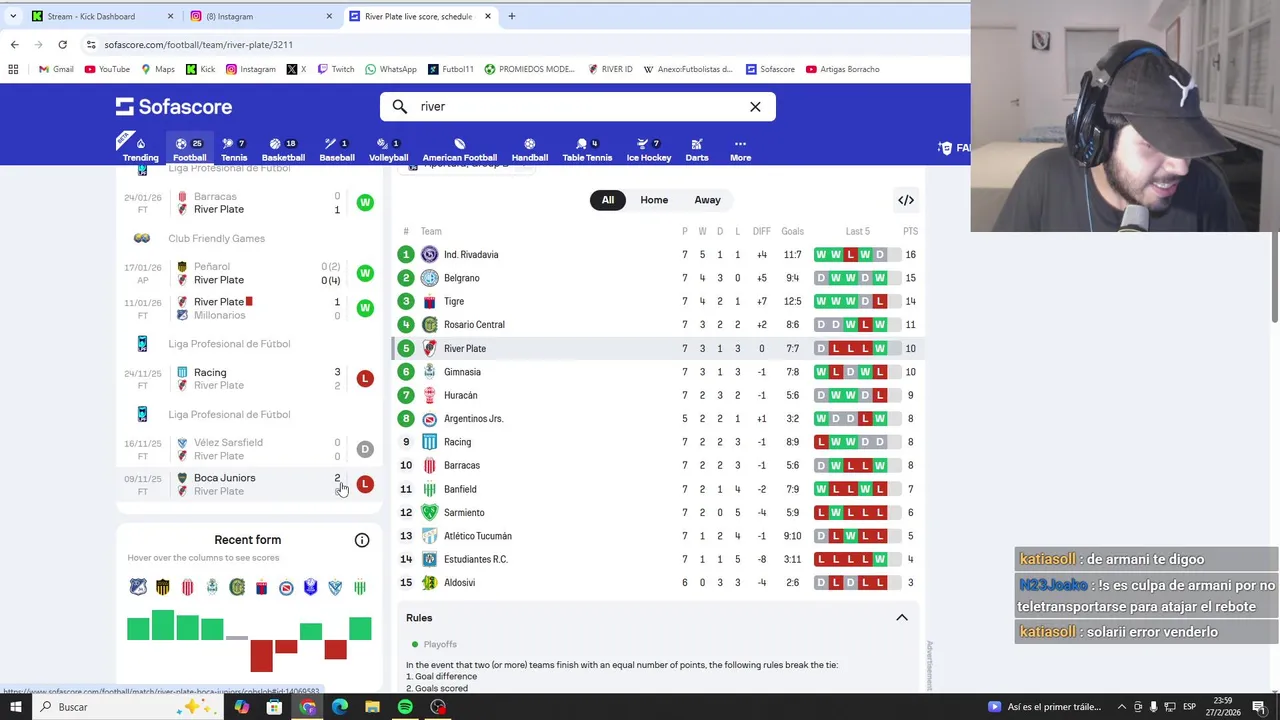Select the Home standings filter
Viewport: 1280px width, 720px height.
tap(654, 200)
